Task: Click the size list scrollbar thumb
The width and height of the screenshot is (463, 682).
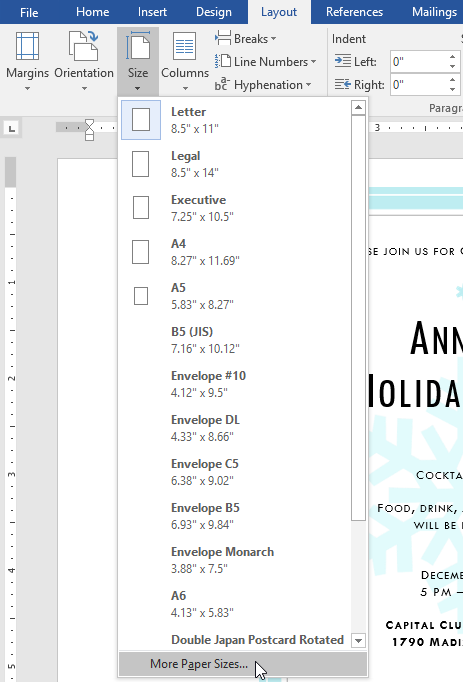Action: coord(358,318)
